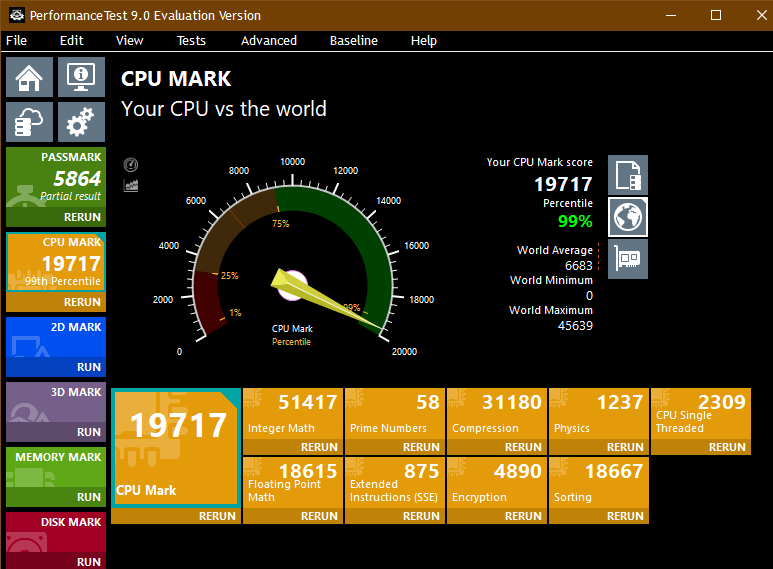Select the Sorting 18667 tile
Screen dimensions: 773x569
[x=599, y=483]
